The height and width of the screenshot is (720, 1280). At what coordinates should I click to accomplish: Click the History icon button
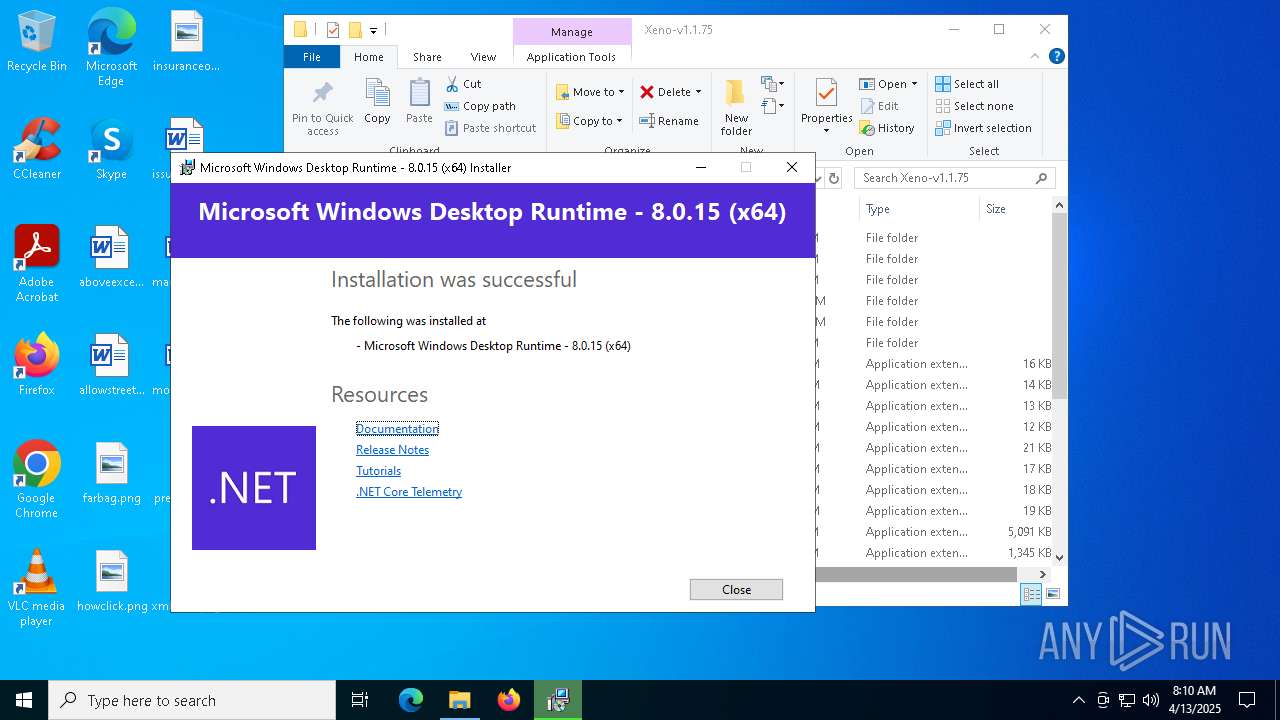click(x=867, y=128)
